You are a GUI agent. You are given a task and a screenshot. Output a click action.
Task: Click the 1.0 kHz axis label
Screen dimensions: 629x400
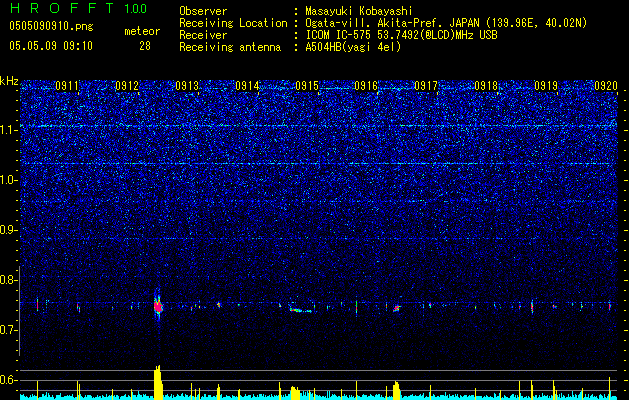click(x=8, y=180)
